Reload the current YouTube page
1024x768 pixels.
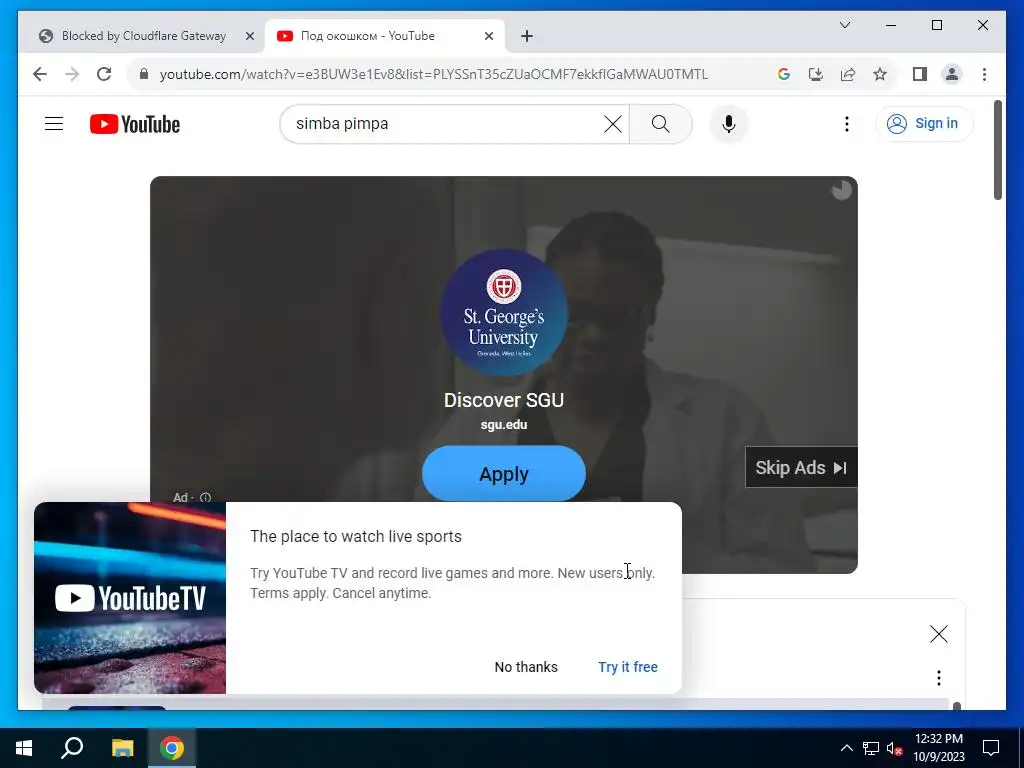[x=104, y=74]
